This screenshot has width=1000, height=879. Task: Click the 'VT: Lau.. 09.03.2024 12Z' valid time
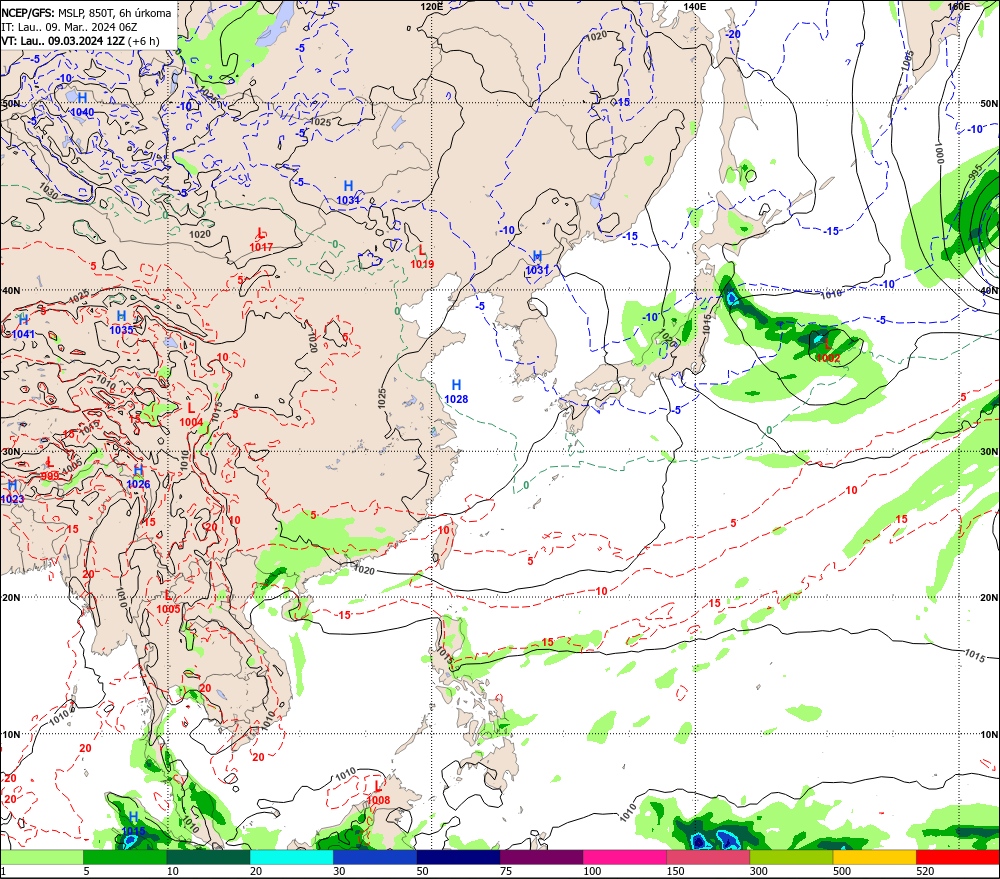pos(62,41)
